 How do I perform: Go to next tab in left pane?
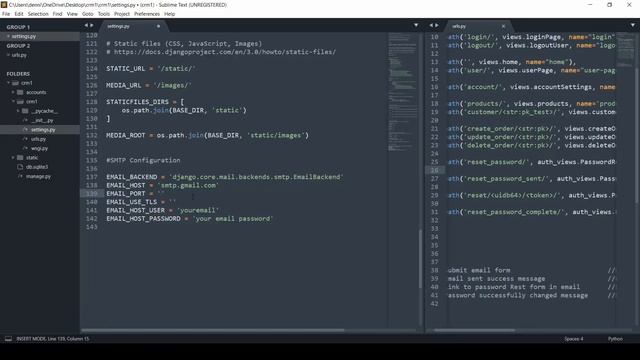tap(91, 25)
